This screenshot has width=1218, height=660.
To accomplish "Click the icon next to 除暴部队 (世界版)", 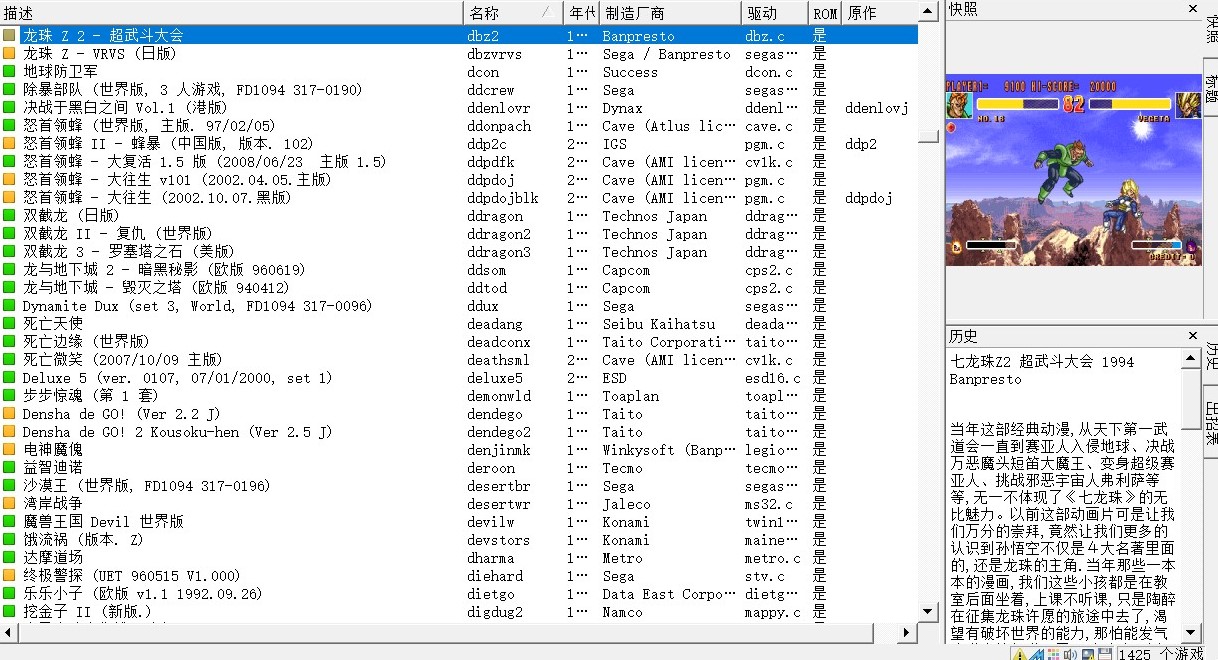I will pyautogui.click(x=10, y=90).
